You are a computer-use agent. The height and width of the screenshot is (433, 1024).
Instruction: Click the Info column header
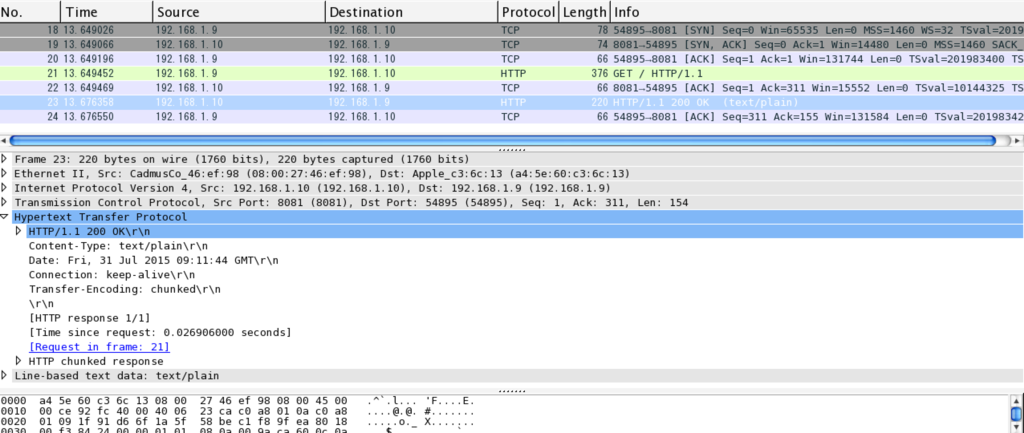817,12
